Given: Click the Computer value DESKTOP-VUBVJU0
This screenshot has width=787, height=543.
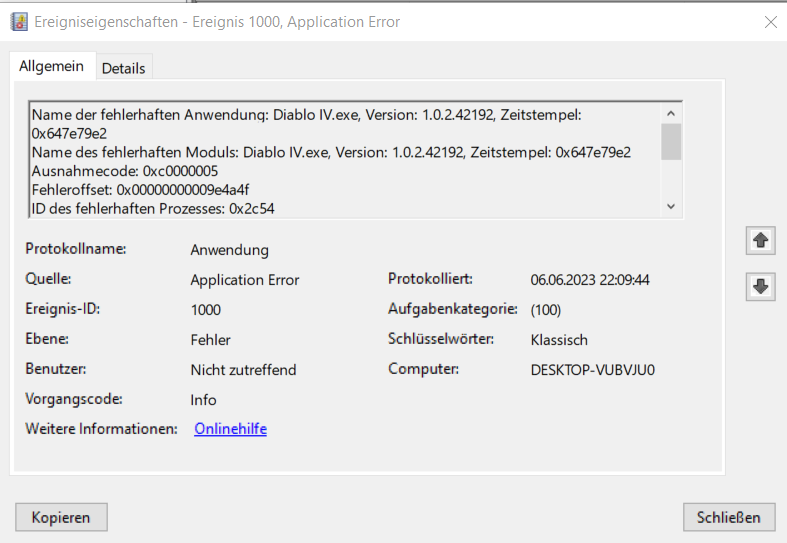Looking at the screenshot, I should (593, 370).
